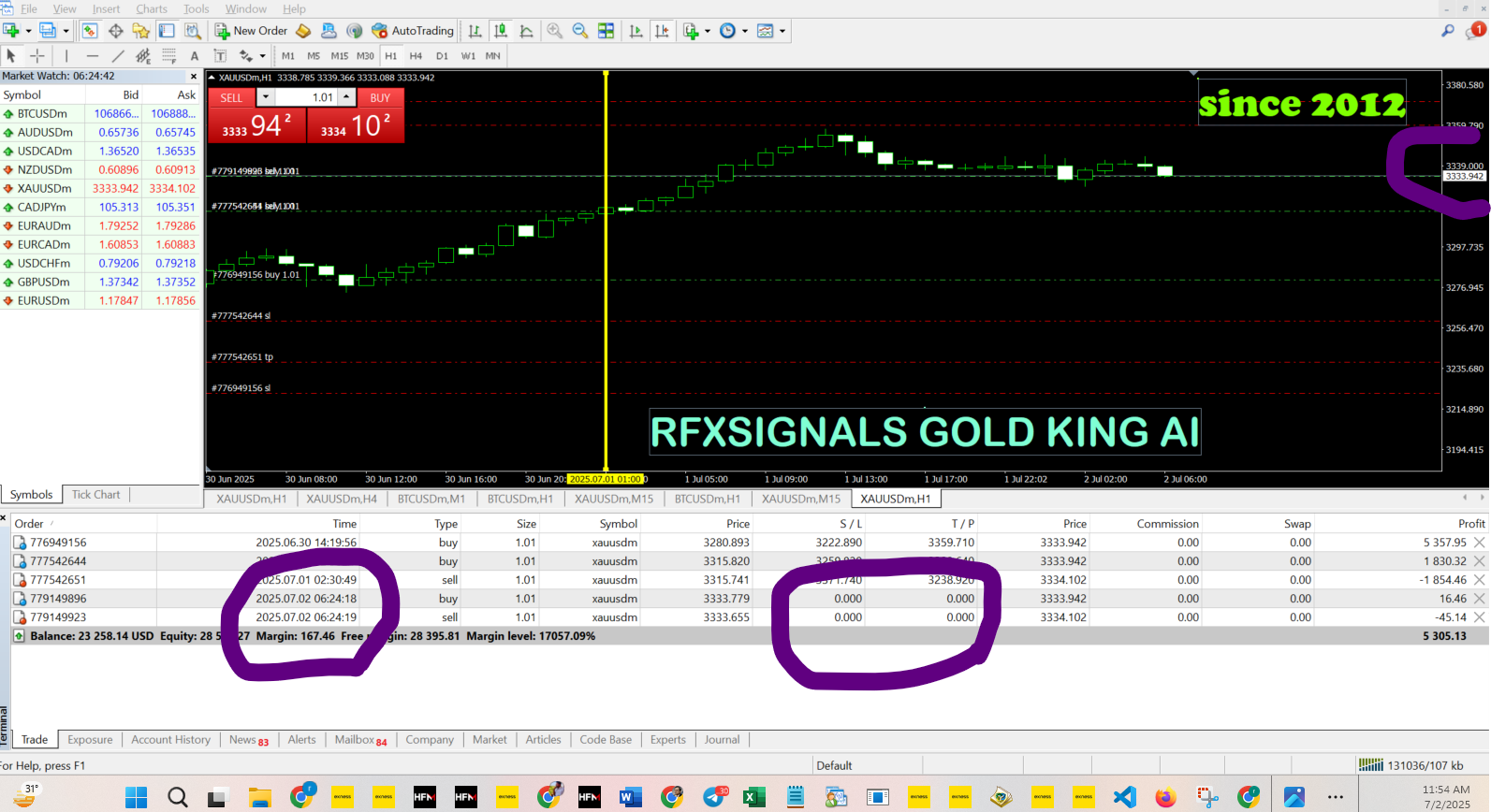Switch timeframe to D1
The width and height of the screenshot is (1491, 812).
[x=442, y=56]
